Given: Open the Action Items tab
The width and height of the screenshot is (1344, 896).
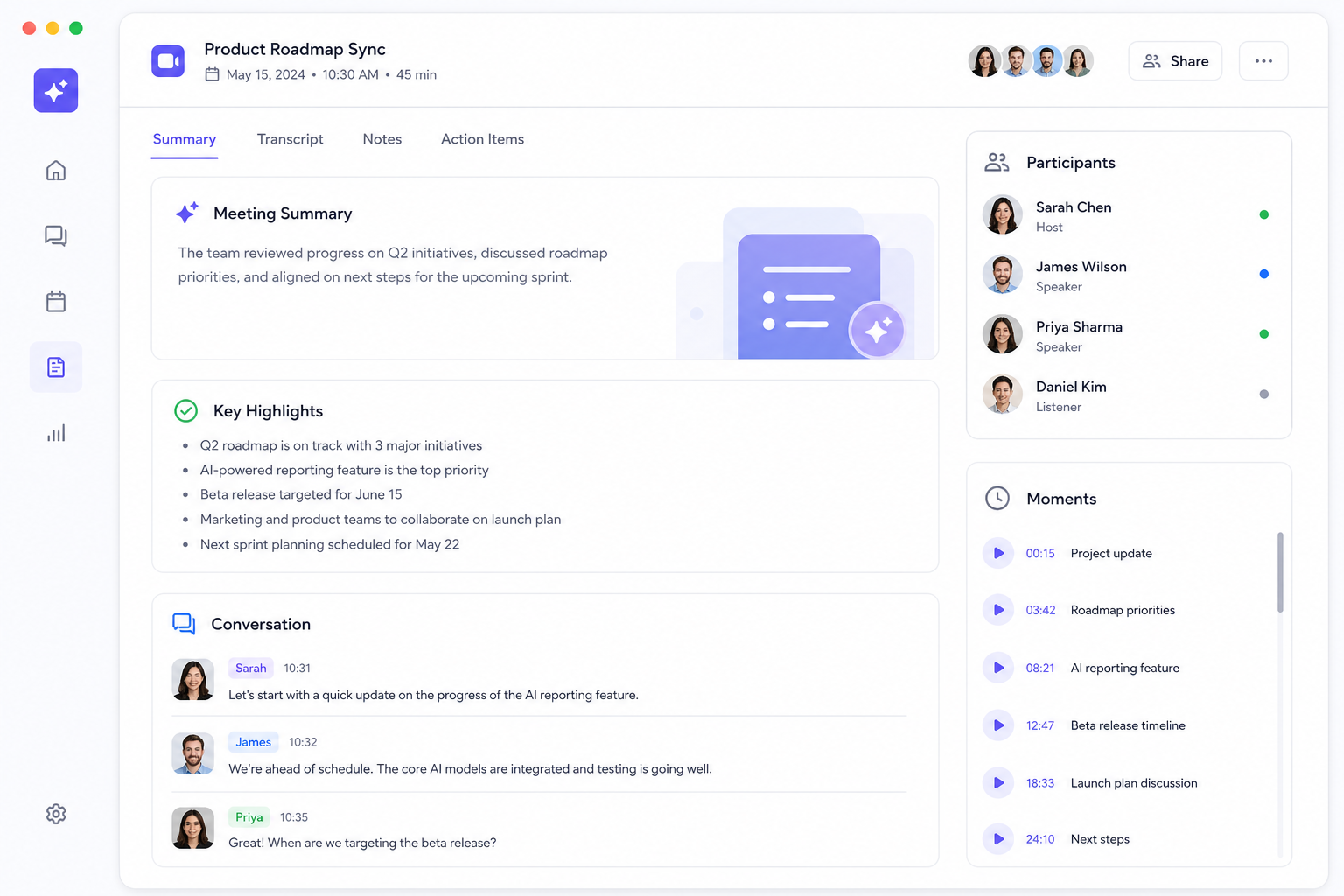Looking at the screenshot, I should 483,139.
